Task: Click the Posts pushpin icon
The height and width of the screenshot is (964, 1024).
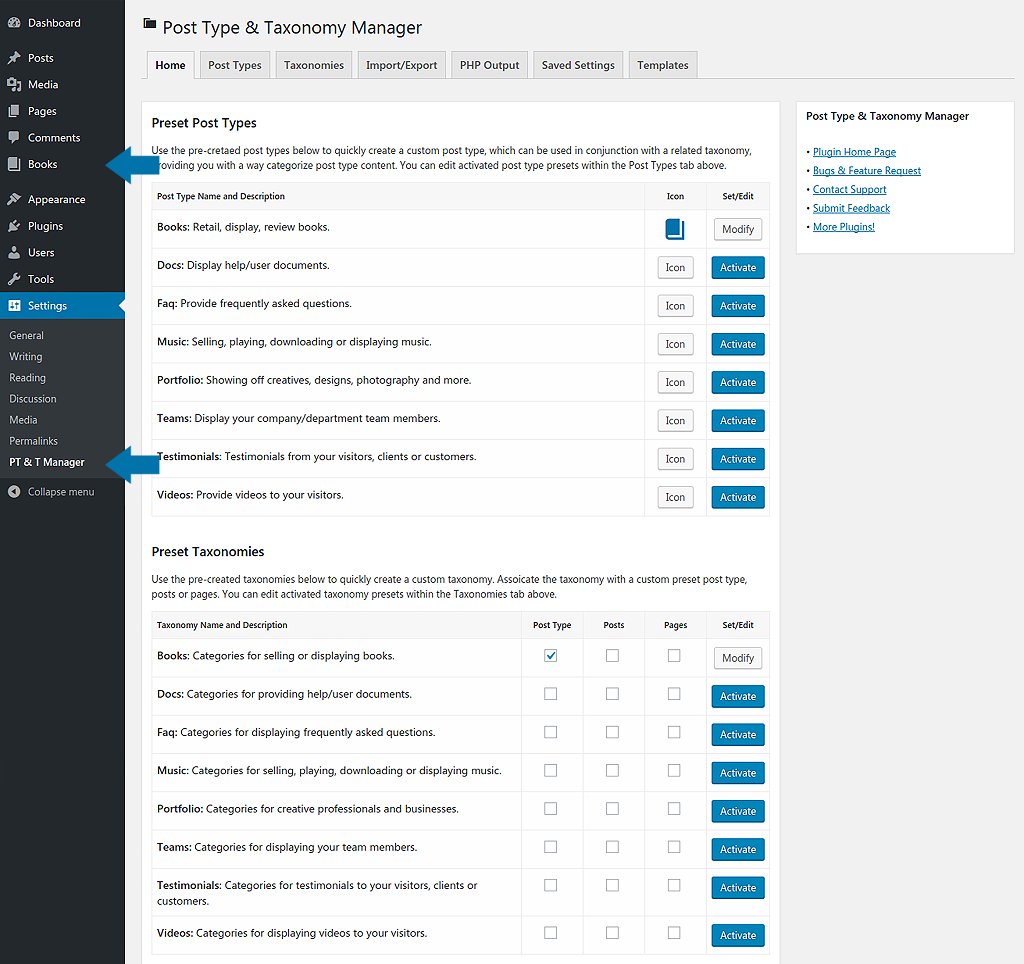Action: pyautogui.click(x=14, y=58)
